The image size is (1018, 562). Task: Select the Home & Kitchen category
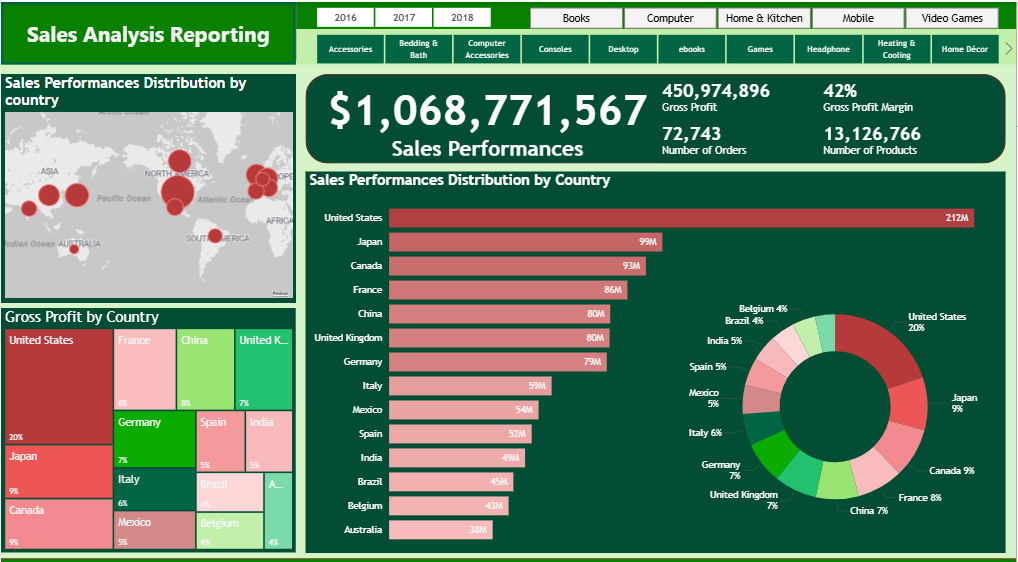point(764,18)
